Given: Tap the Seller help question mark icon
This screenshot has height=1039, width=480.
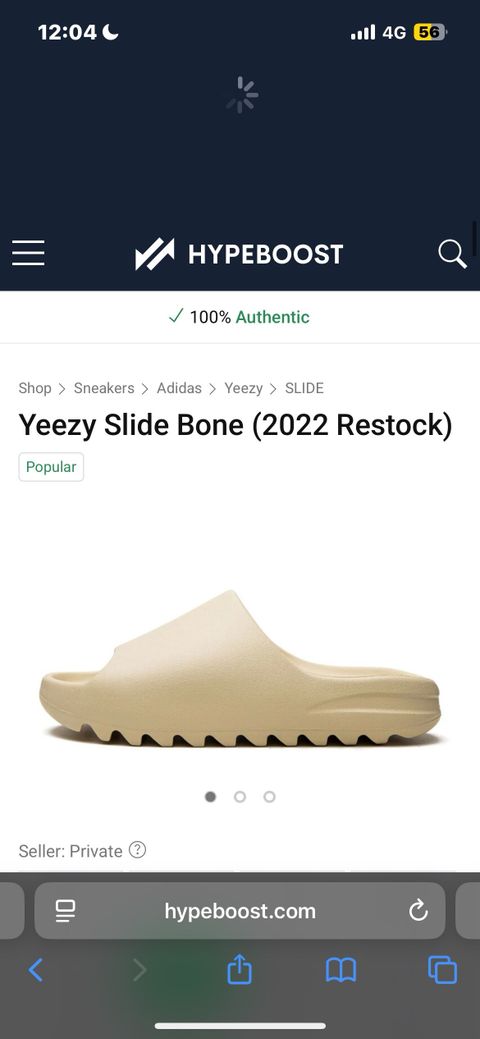Looking at the screenshot, I should (x=137, y=849).
